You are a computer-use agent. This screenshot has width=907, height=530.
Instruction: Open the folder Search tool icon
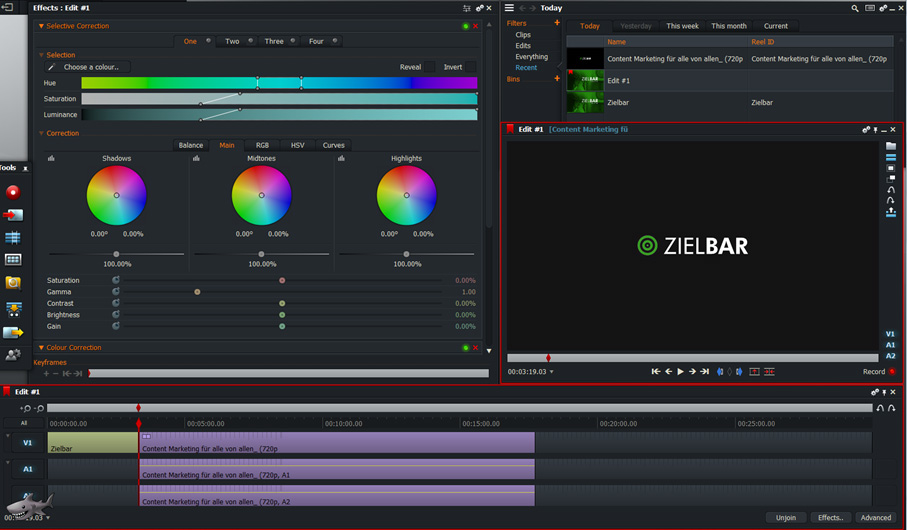tap(13, 282)
